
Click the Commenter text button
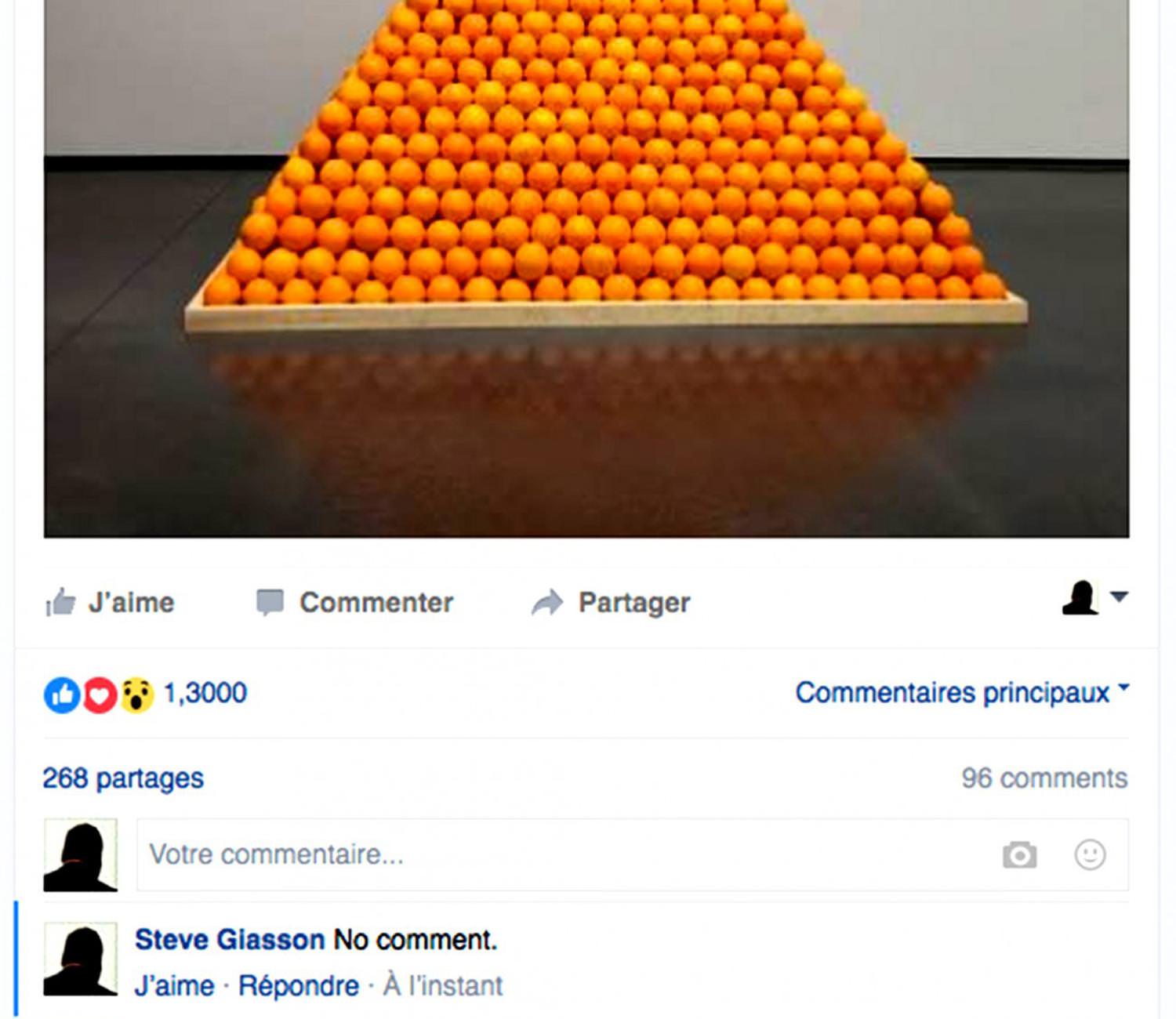tap(376, 602)
